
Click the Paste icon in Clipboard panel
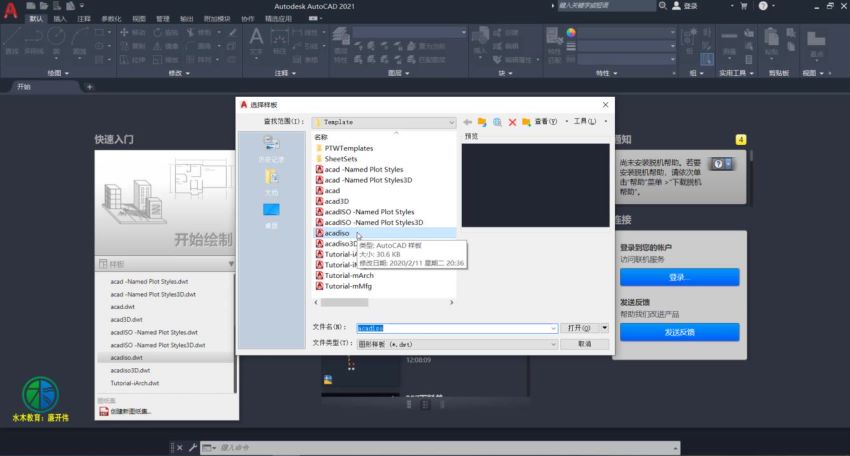[771, 41]
